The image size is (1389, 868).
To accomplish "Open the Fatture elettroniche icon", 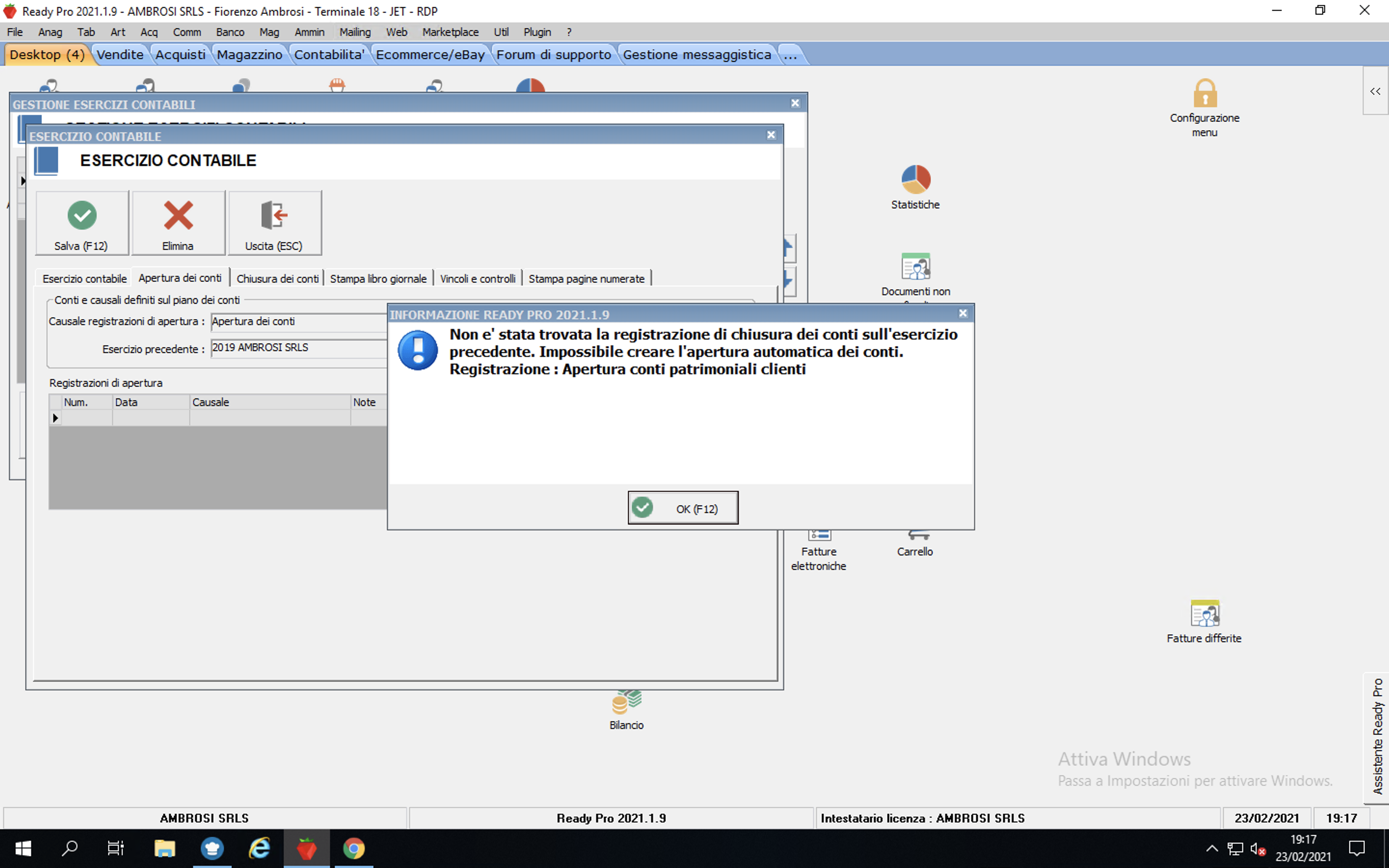I will (818, 551).
